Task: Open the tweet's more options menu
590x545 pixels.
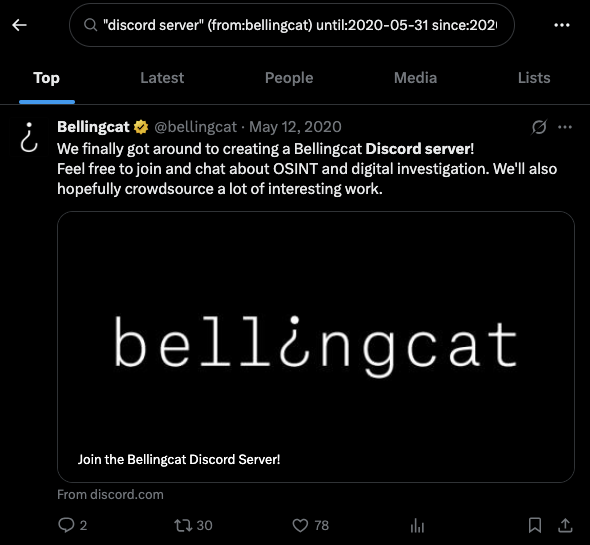Action: pyautogui.click(x=565, y=127)
